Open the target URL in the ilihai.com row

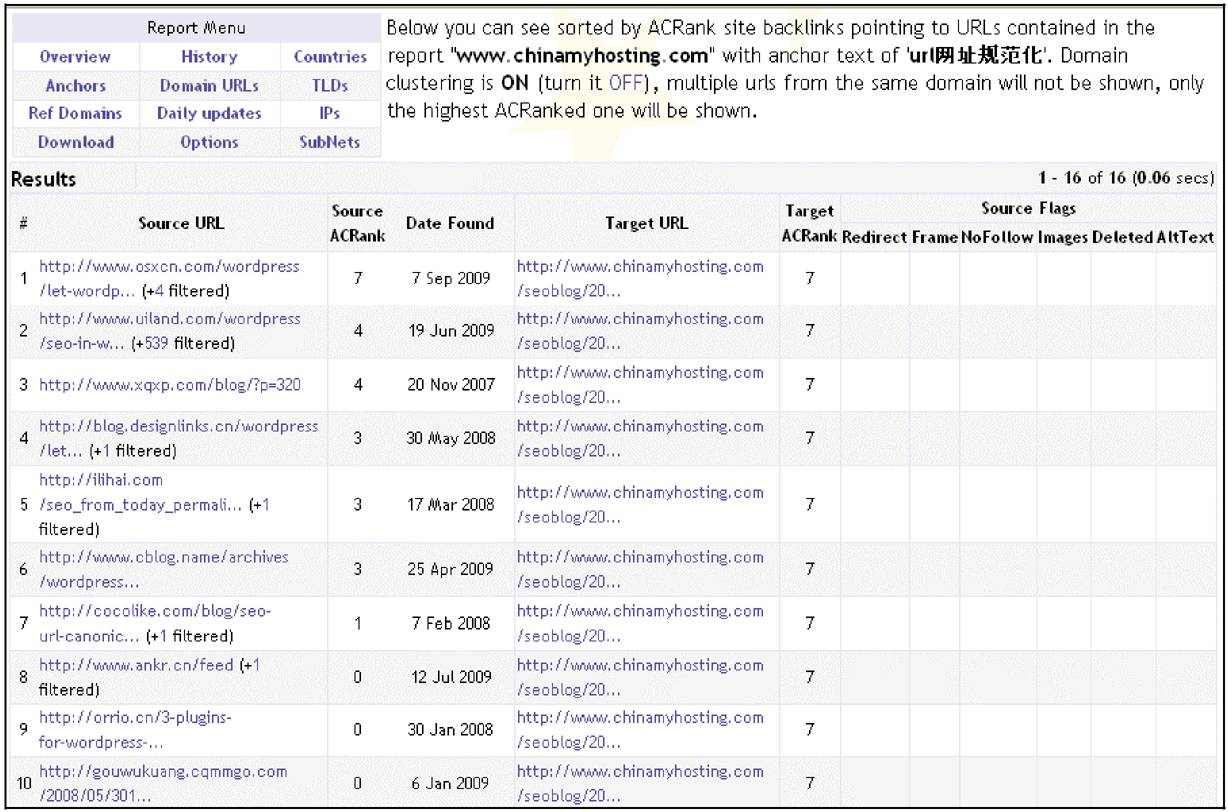tap(640, 504)
